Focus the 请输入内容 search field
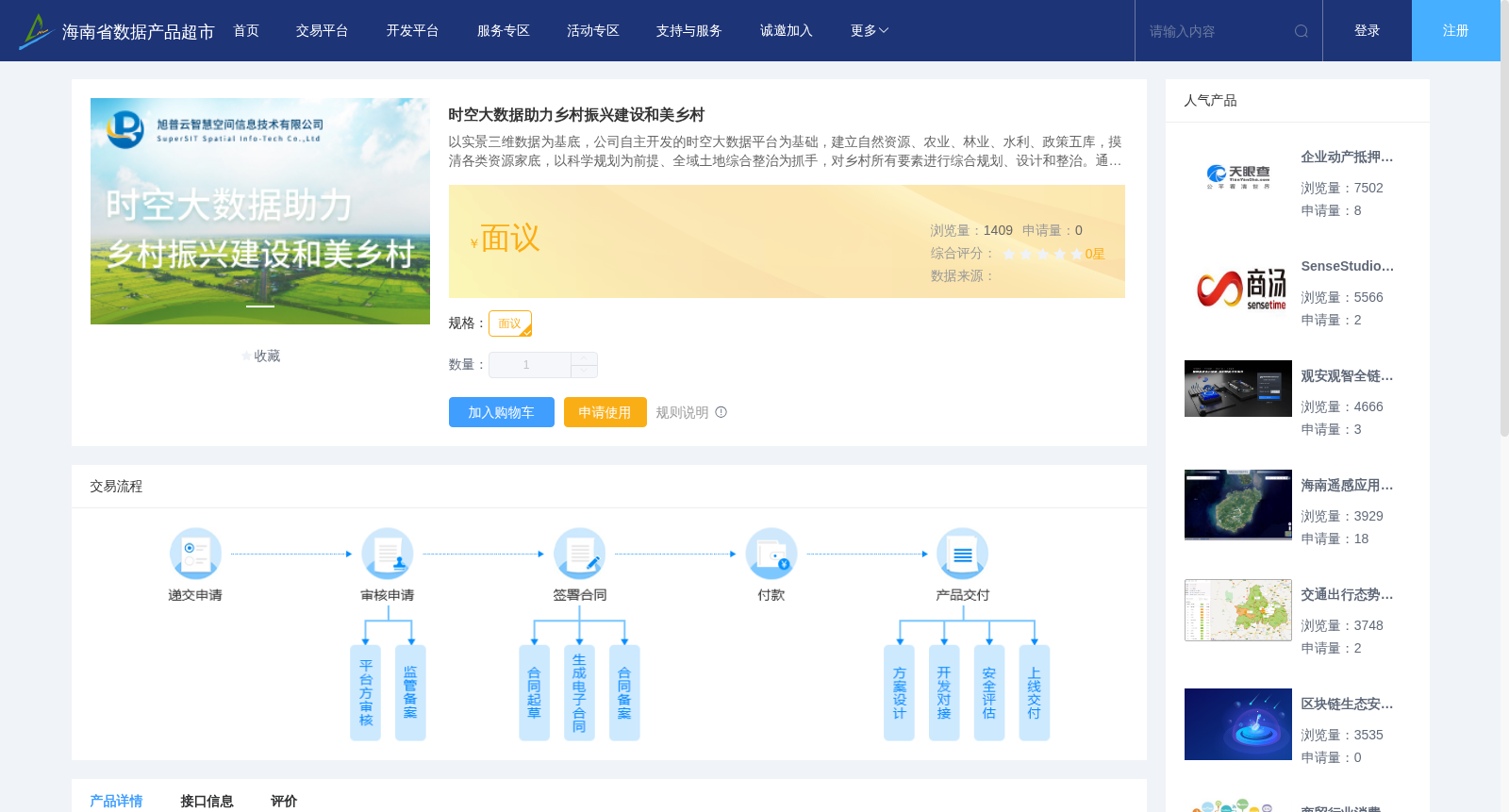The width and height of the screenshot is (1509, 812). (x=1217, y=31)
